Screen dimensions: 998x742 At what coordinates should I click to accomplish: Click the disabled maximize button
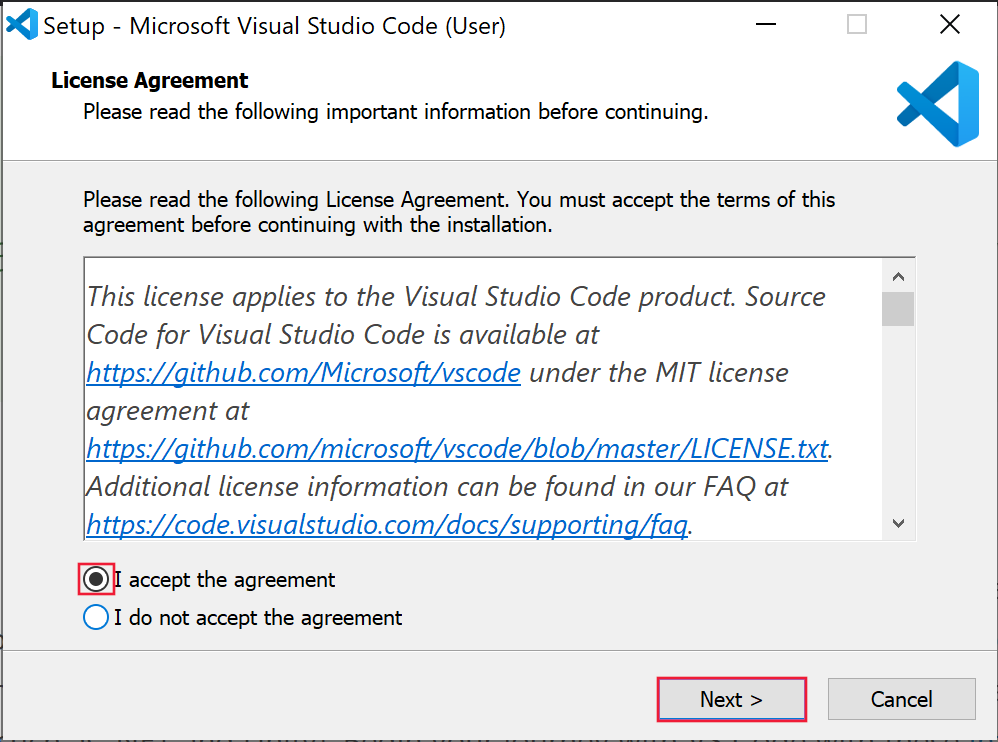pos(857,25)
